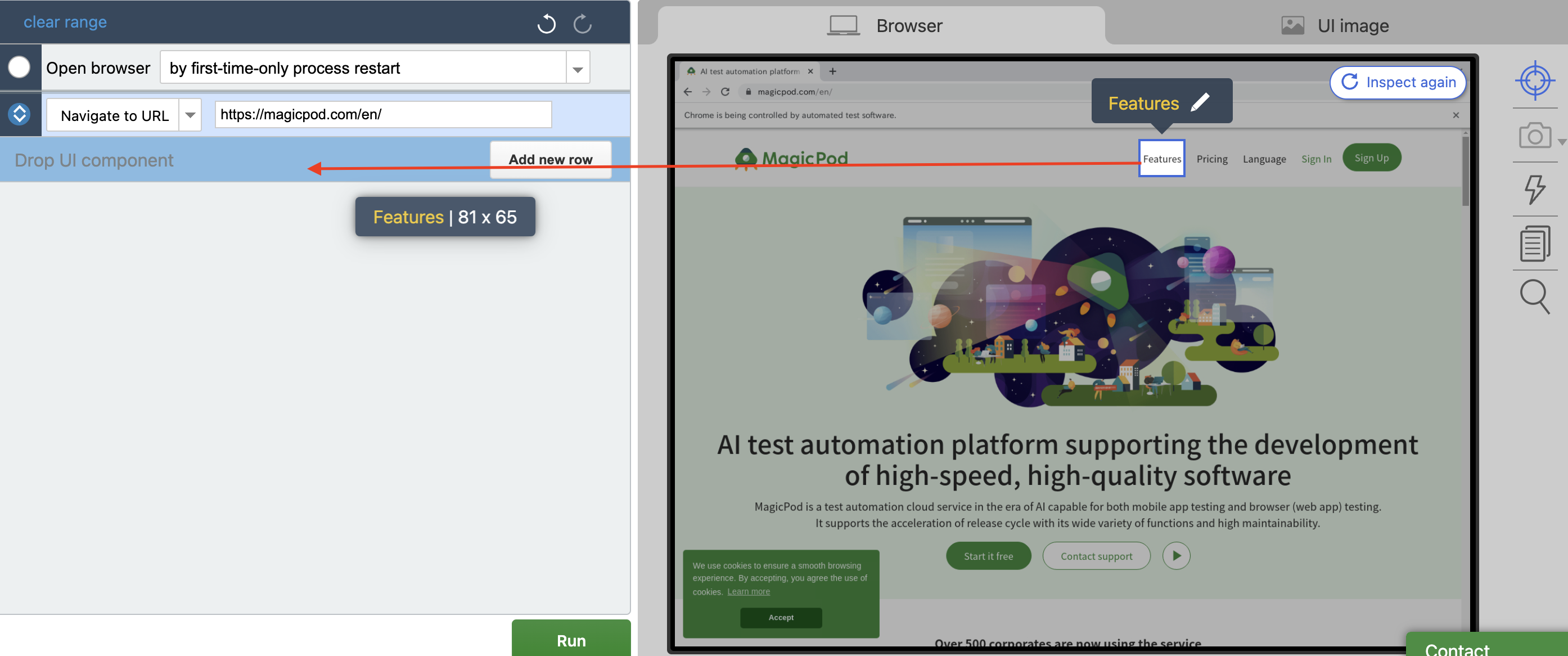Toggle the radio circle on Open browser row
The width and height of the screenshot is (1568, 656).
(20, 67)
